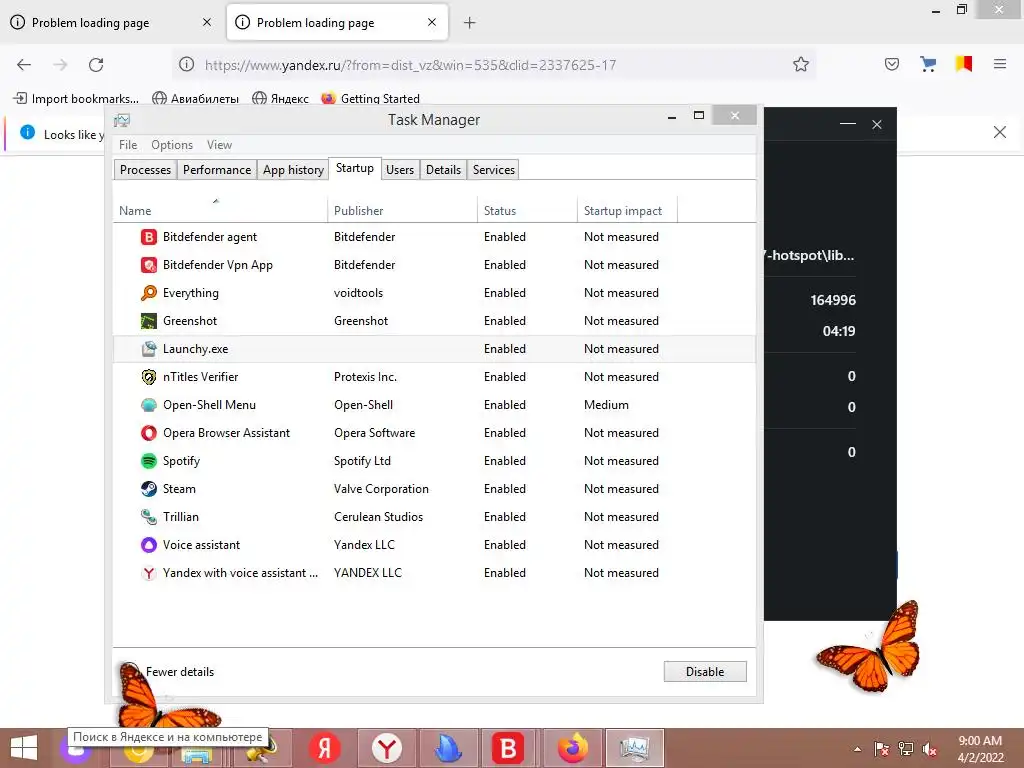The width and height of the screenshot is (1024, 768).
Task: Switch to the Services tab
Action: 494,170
